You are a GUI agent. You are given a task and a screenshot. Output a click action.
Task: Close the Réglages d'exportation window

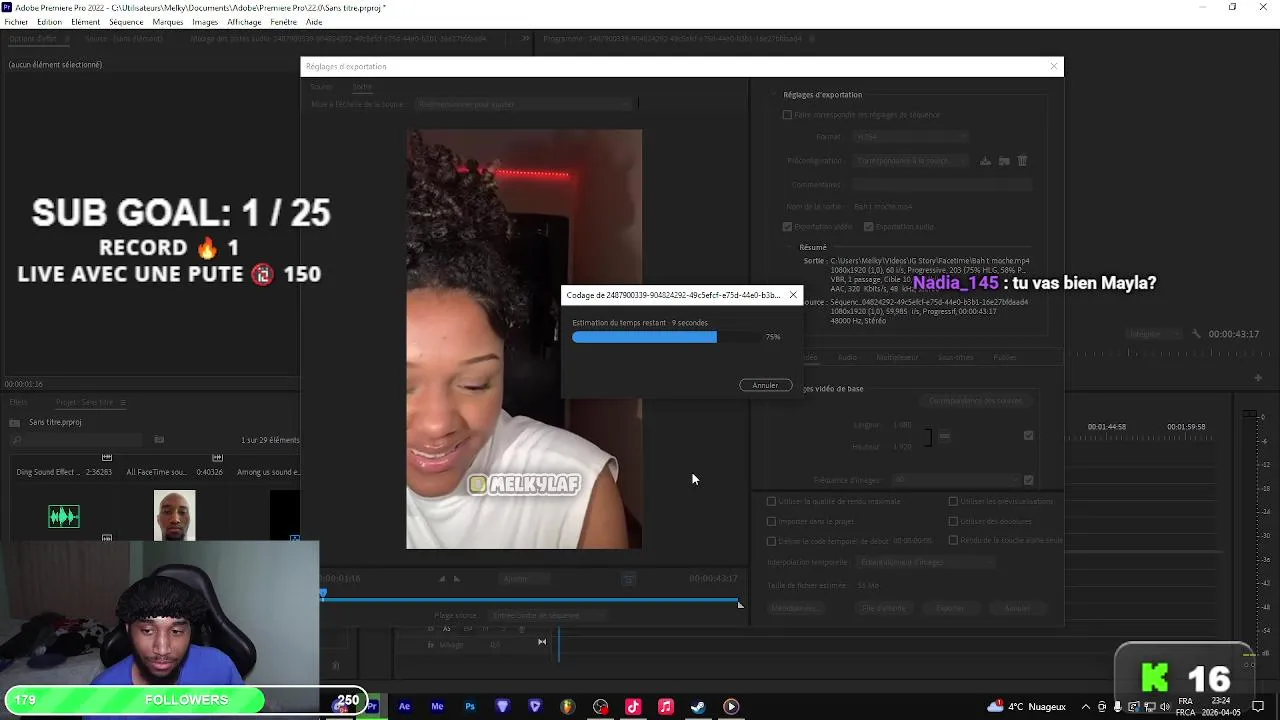click(1053, 66)
